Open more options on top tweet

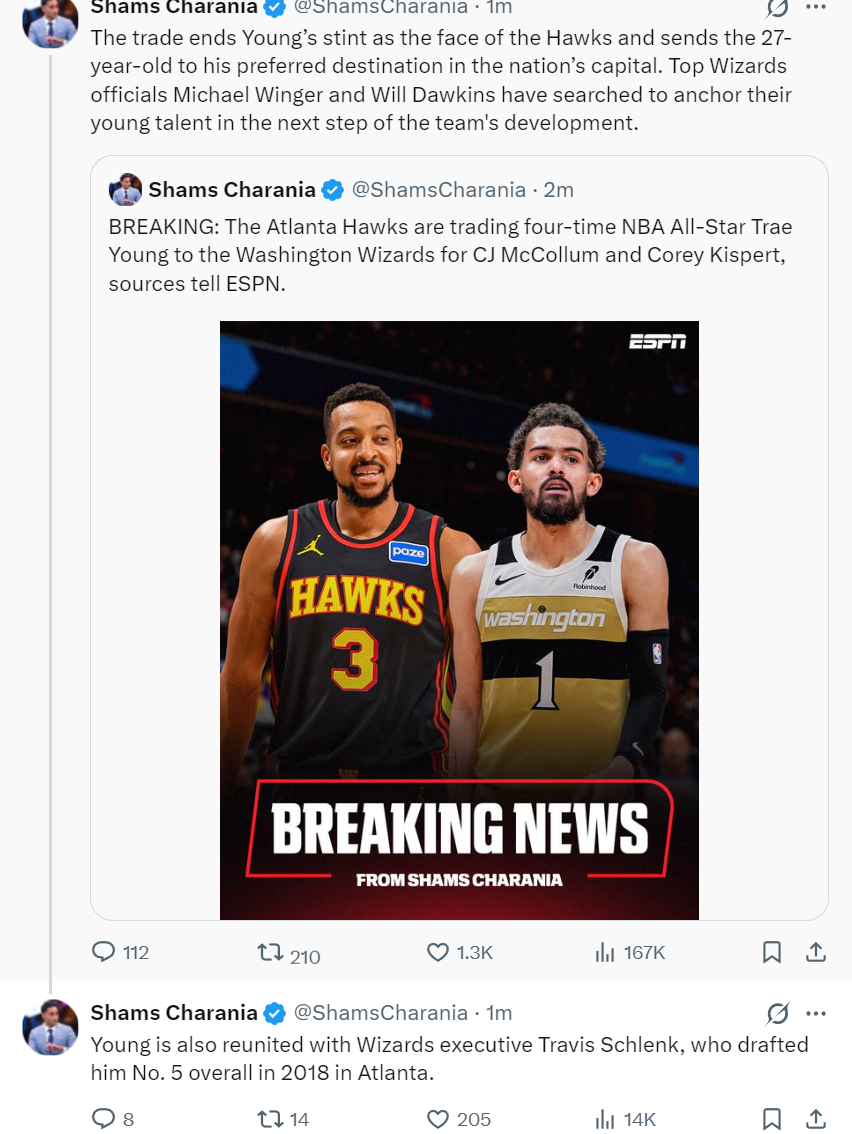[x=816, y=8]
